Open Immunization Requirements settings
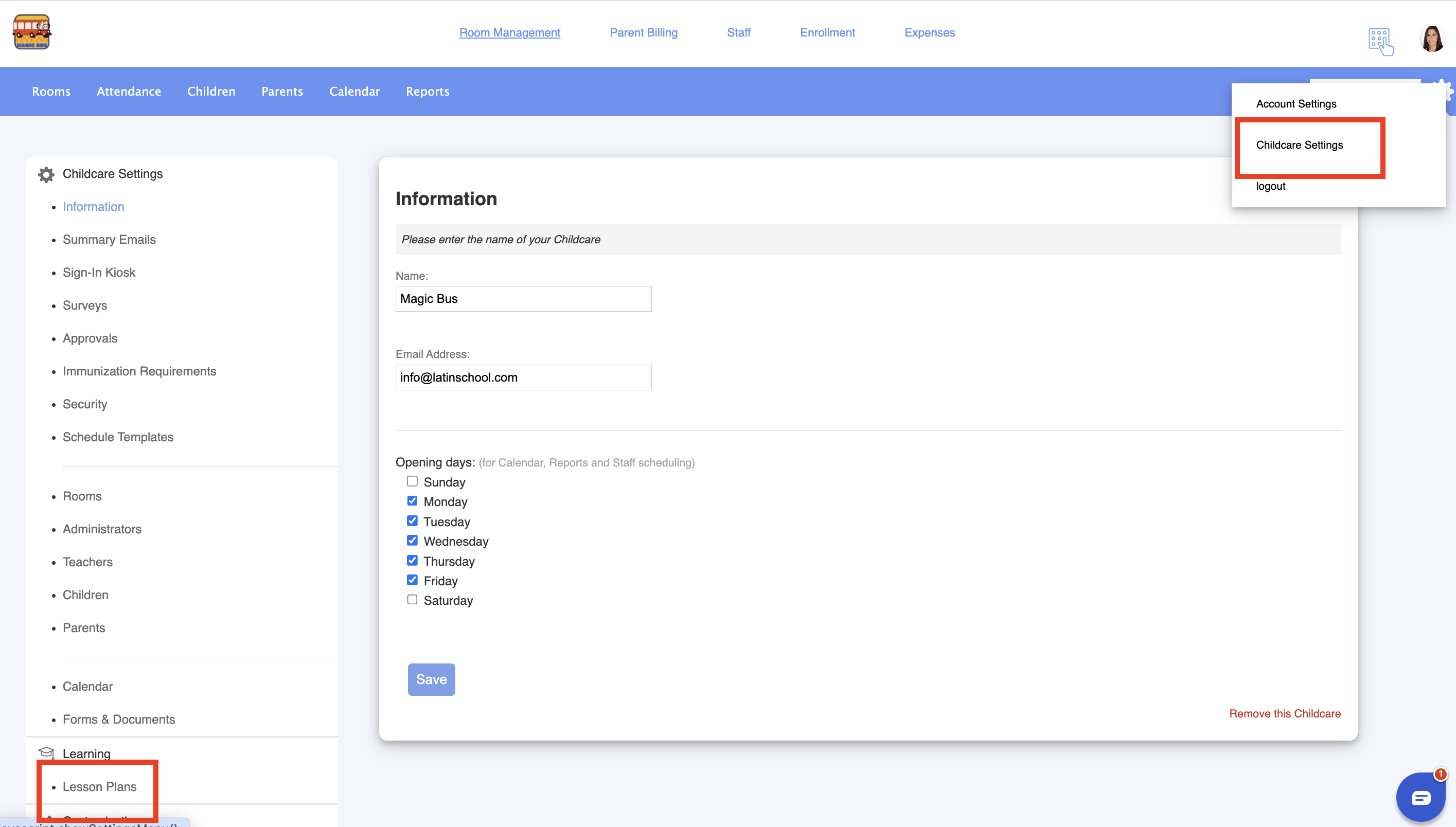Image resolution: width=1456 pixels, height=827 pixels. click(139, 371)
